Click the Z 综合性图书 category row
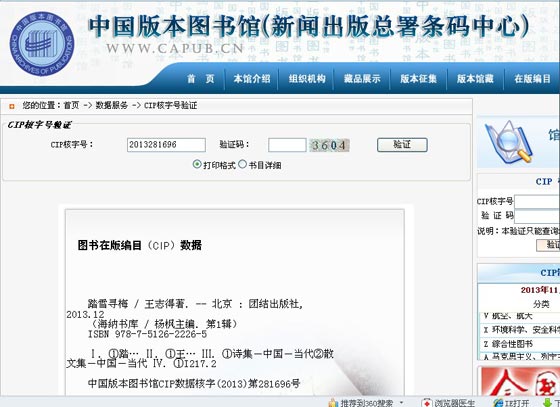This screenshot has height=407, width=560. (519, 344)
